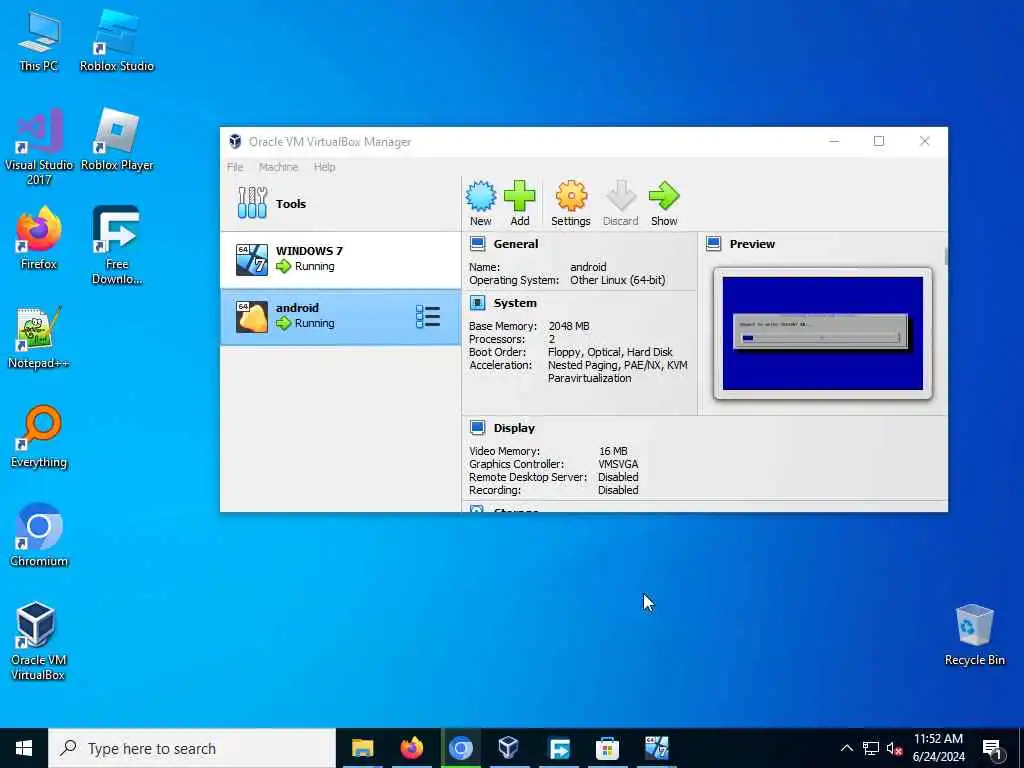Click the Base Memory 2048 MB value
The width and height of the screenshot is (1024, 768).
pyautogui.click(x=569, y=326)
